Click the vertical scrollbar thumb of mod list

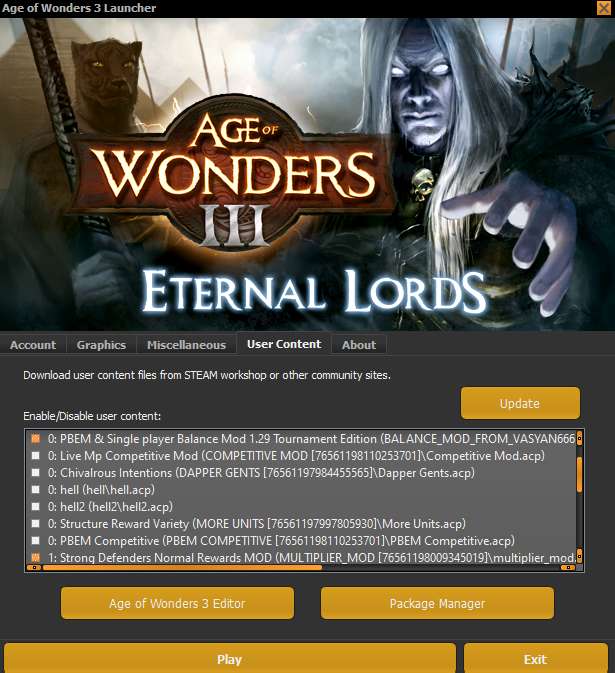click(579, 474)
